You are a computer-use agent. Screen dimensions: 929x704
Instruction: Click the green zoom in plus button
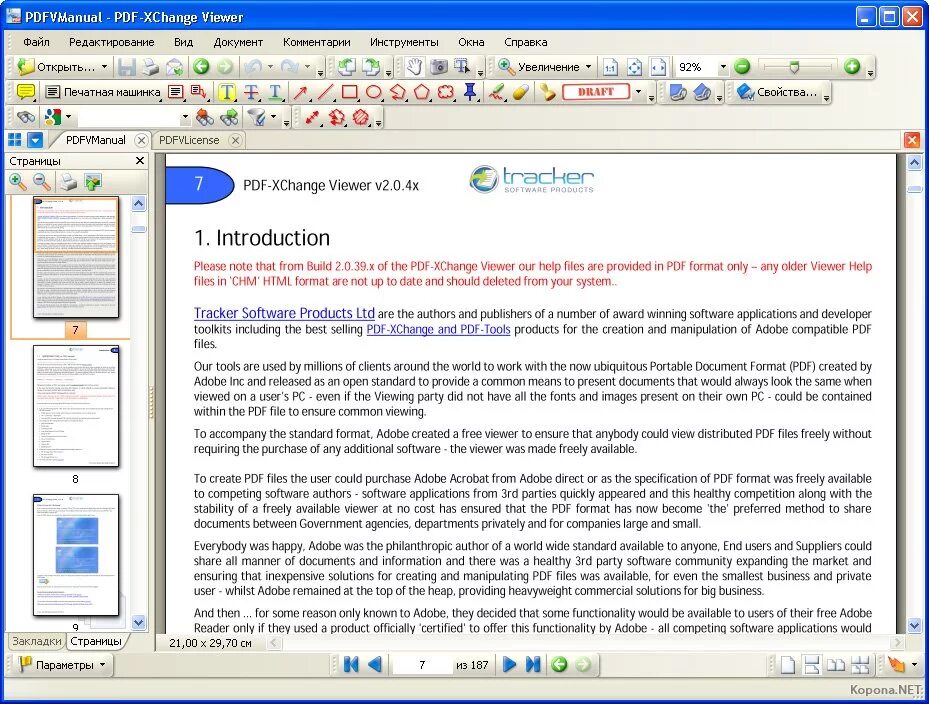(x=852, y=67)
